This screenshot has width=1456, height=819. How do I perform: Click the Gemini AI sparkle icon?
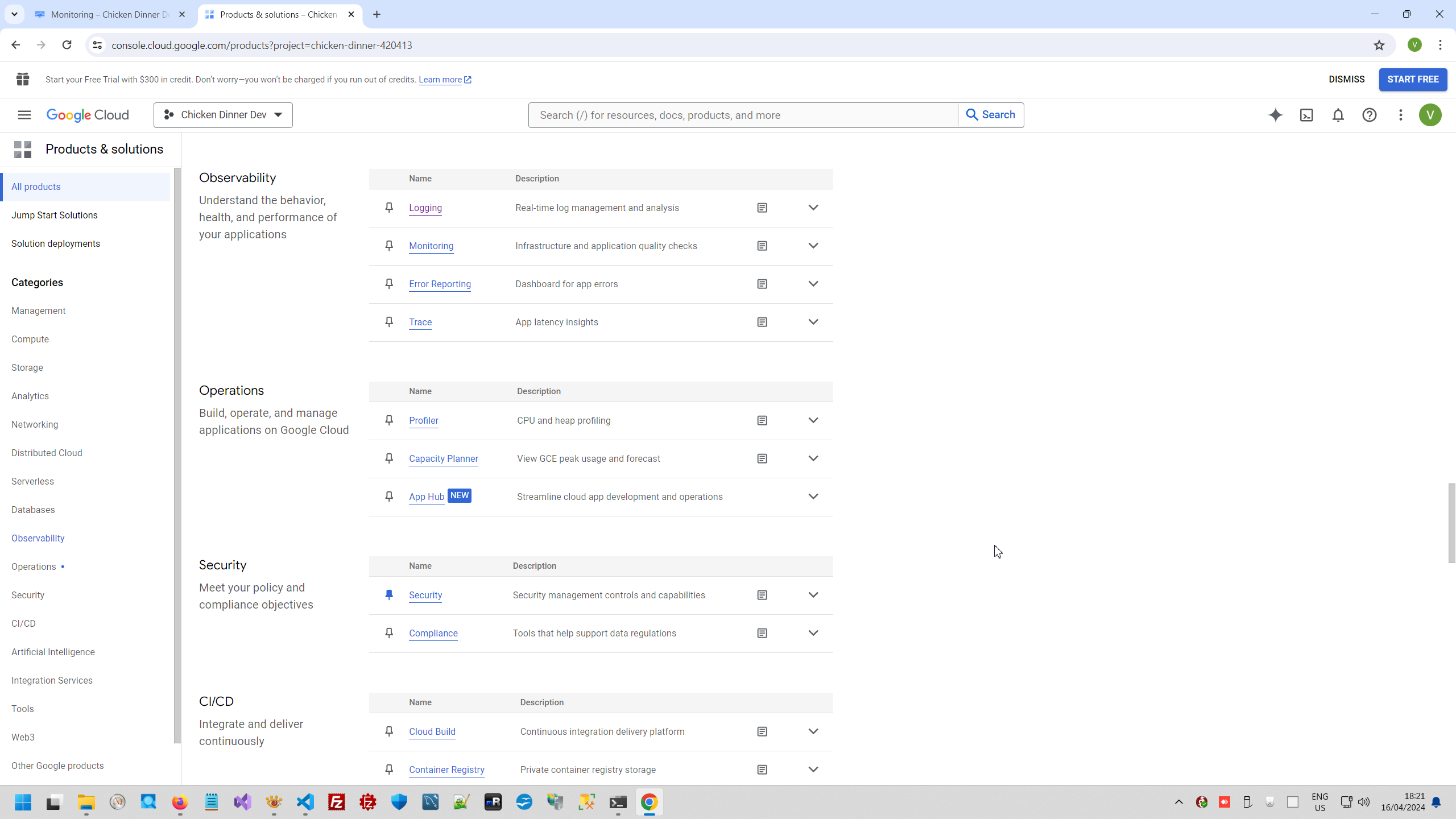(x=1275, y=115)
